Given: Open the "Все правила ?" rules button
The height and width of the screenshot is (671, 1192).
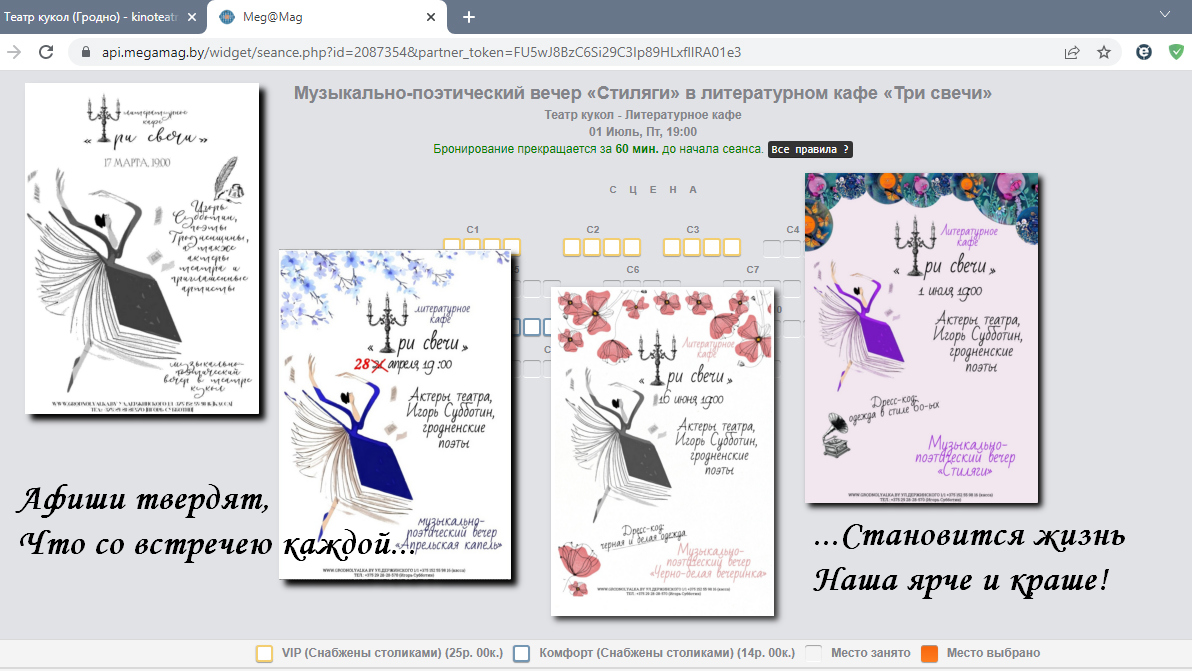Looking at the screenshot, I should 810,149.
